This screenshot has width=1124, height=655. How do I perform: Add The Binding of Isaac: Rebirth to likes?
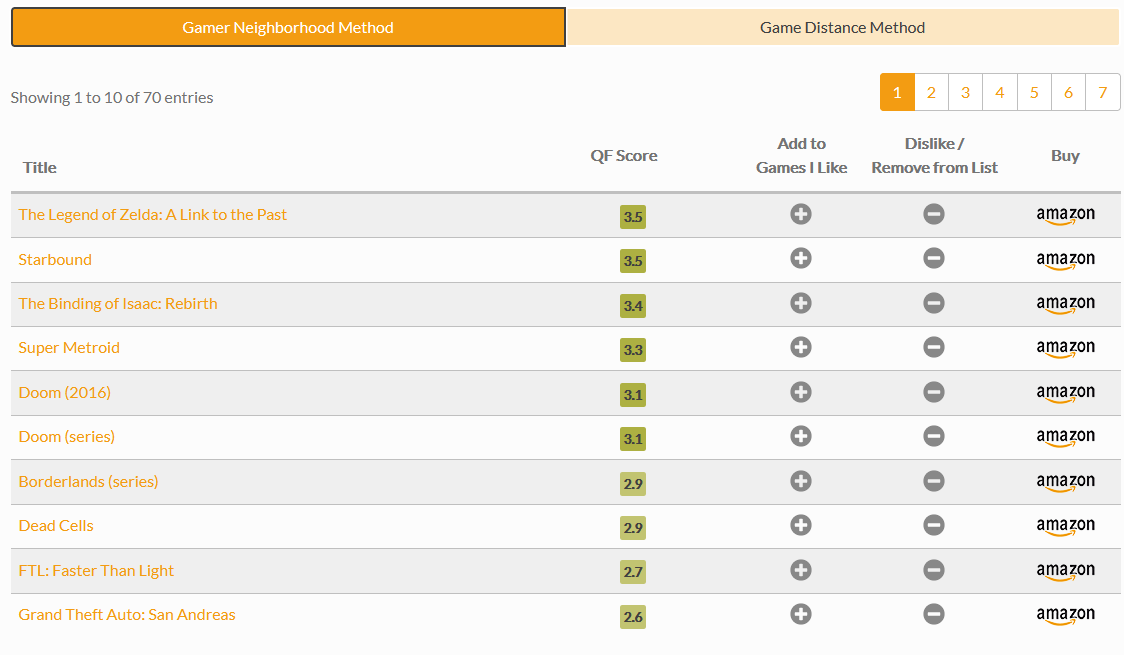pos(800,303)
